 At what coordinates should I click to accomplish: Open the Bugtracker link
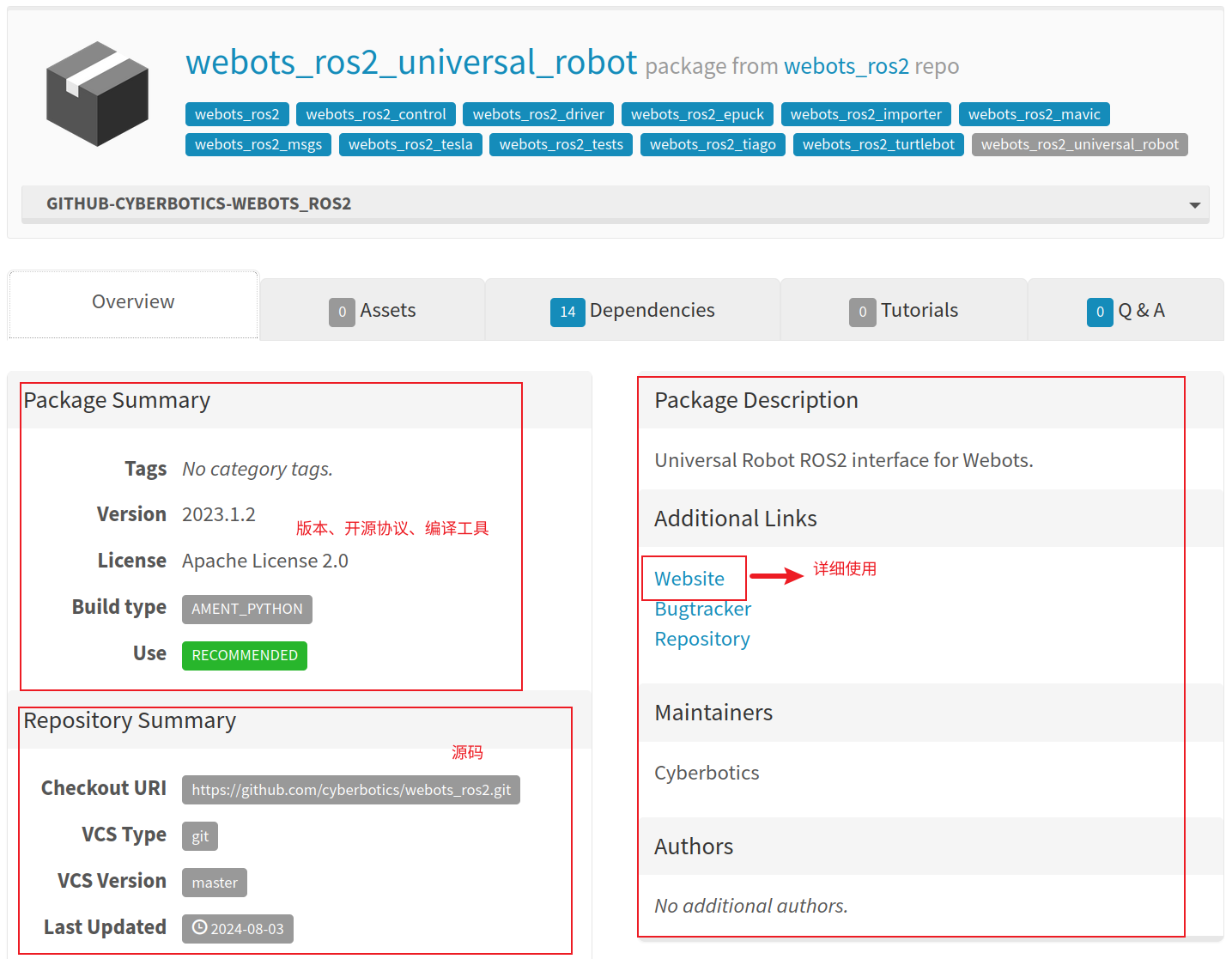(702, 609)
